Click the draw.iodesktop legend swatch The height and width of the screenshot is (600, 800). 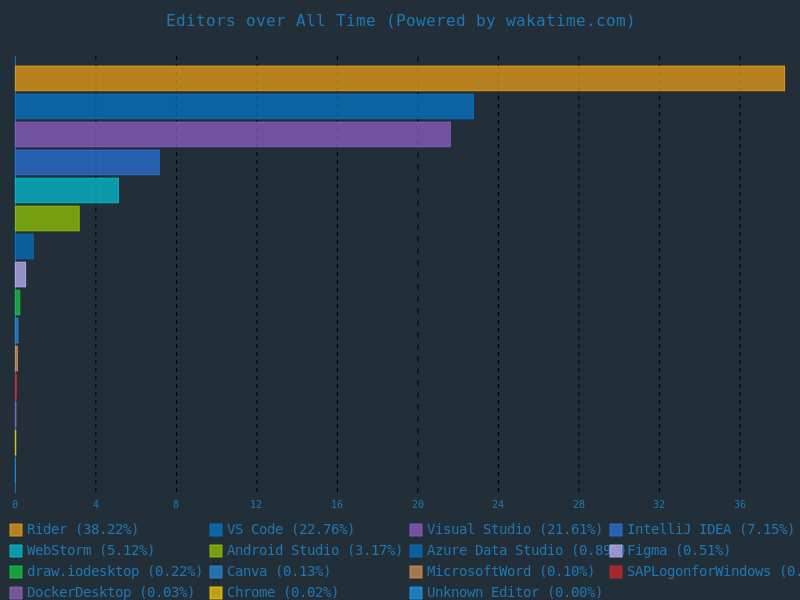pos(16,572)
